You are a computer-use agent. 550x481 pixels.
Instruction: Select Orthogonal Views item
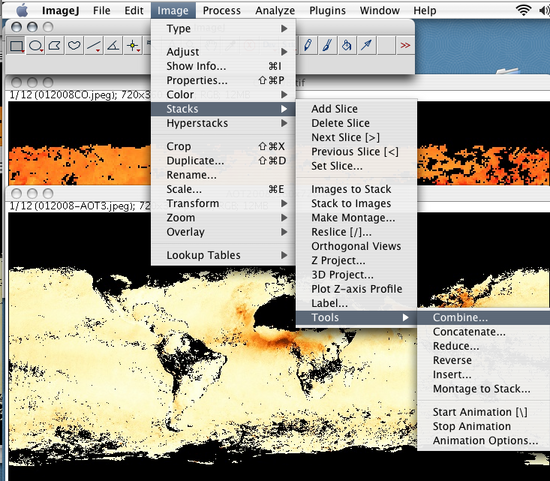[x=356, y=246]
